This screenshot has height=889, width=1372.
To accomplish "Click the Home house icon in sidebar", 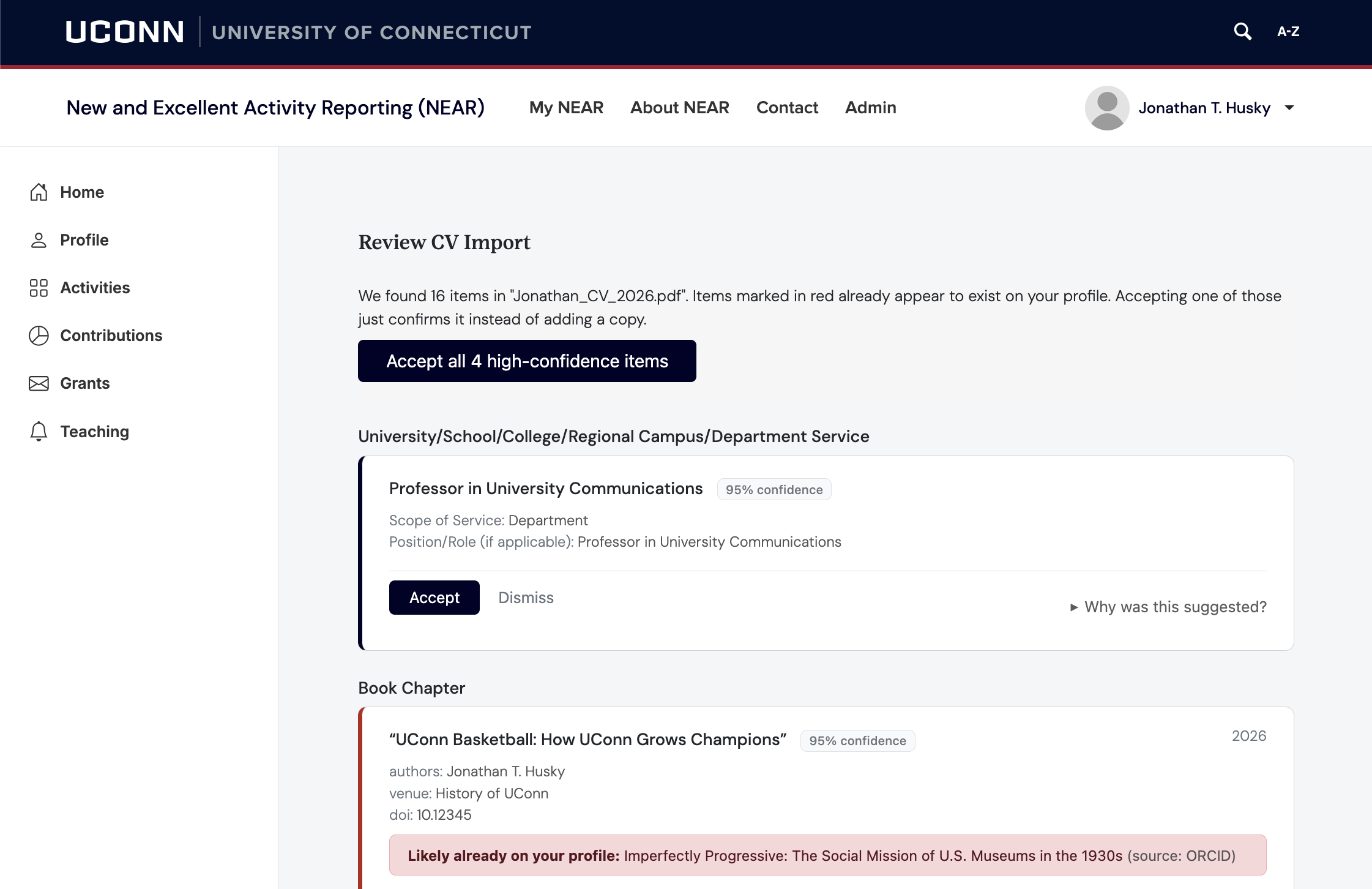I will point(39,192).
